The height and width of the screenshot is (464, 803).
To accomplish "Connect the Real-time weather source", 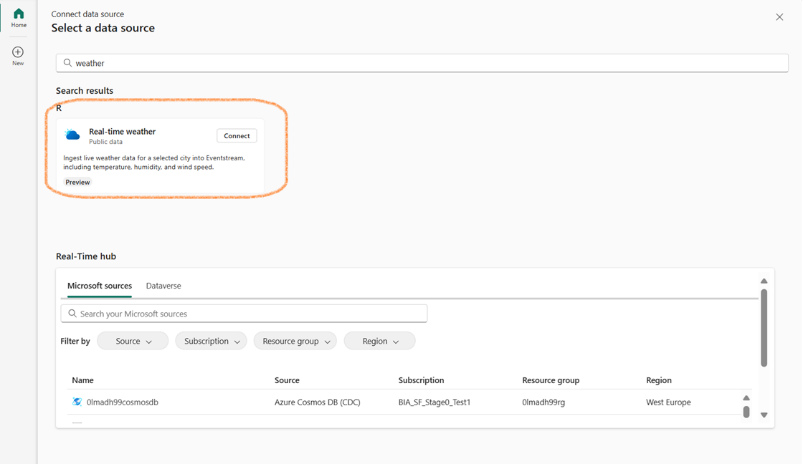I will click(x=237, y=136).
